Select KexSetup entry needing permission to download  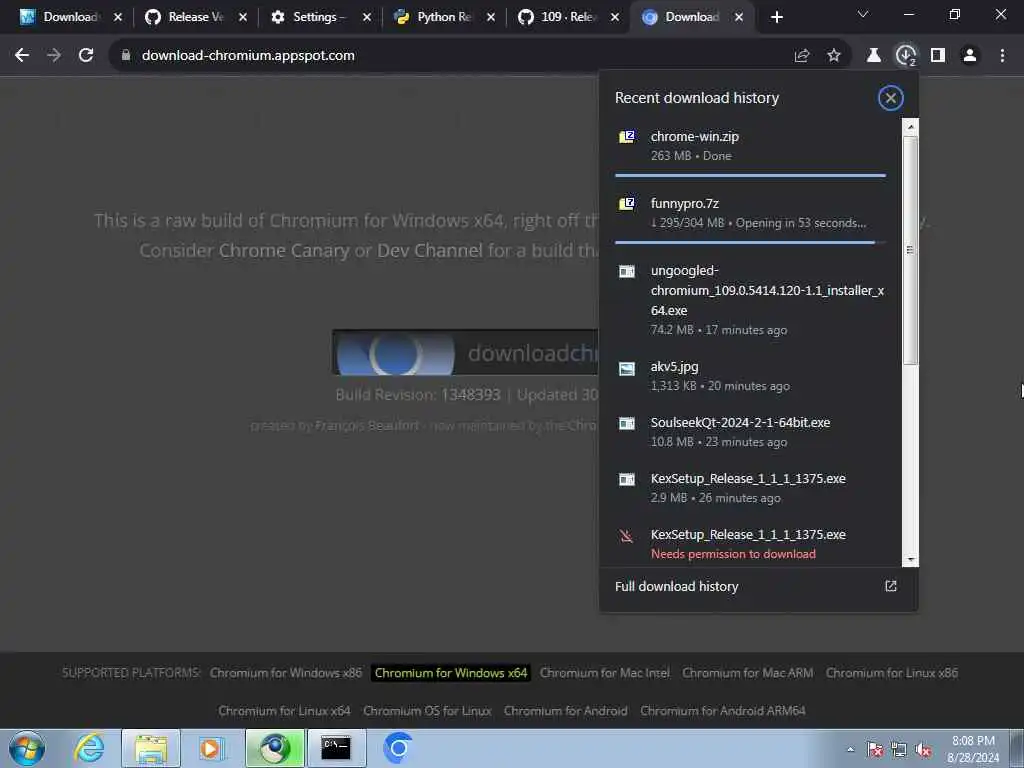pyautogui.click(x=750, y=544)
